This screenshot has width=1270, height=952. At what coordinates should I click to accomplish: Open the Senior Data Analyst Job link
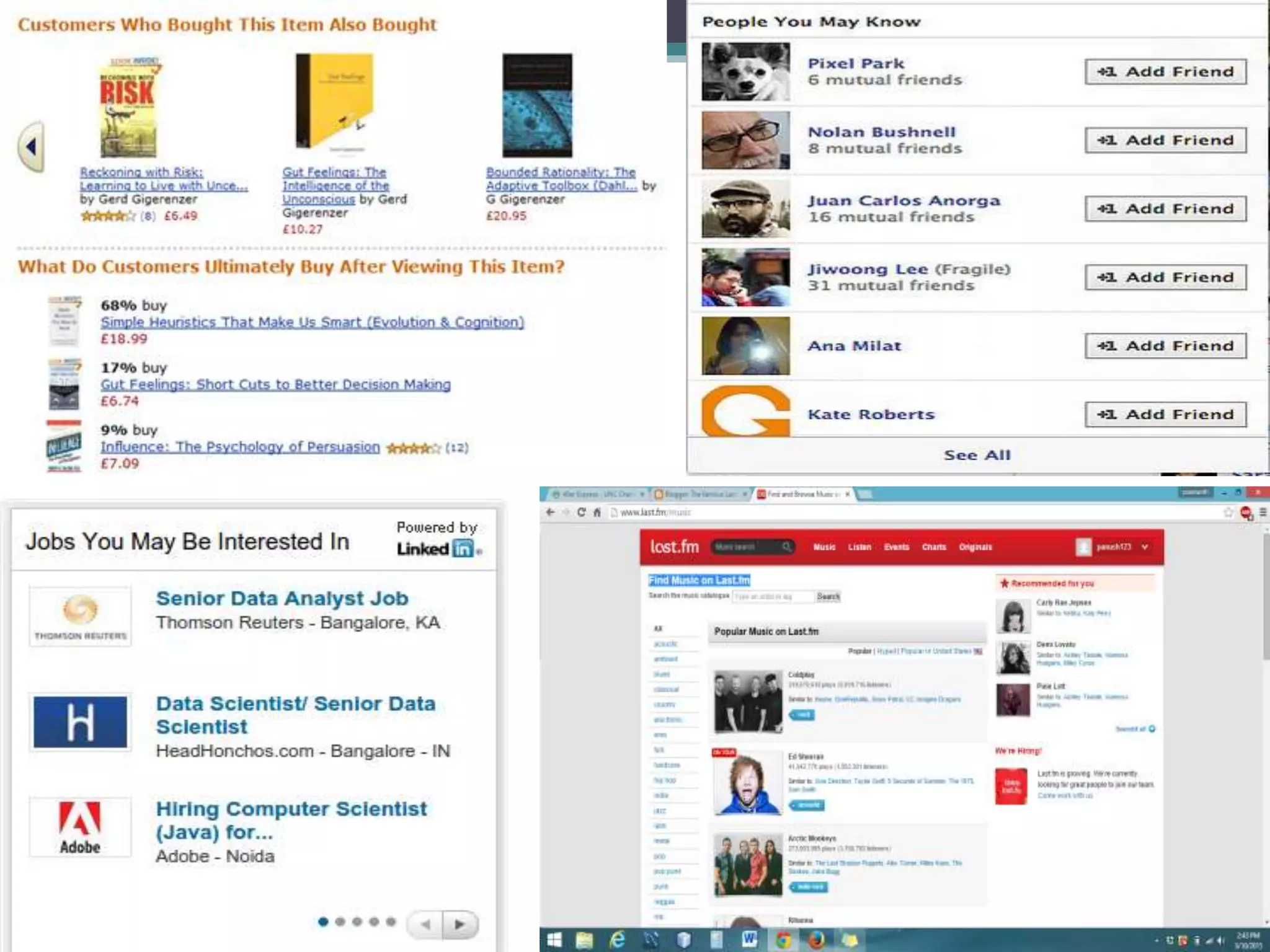[x=282, y=598]
